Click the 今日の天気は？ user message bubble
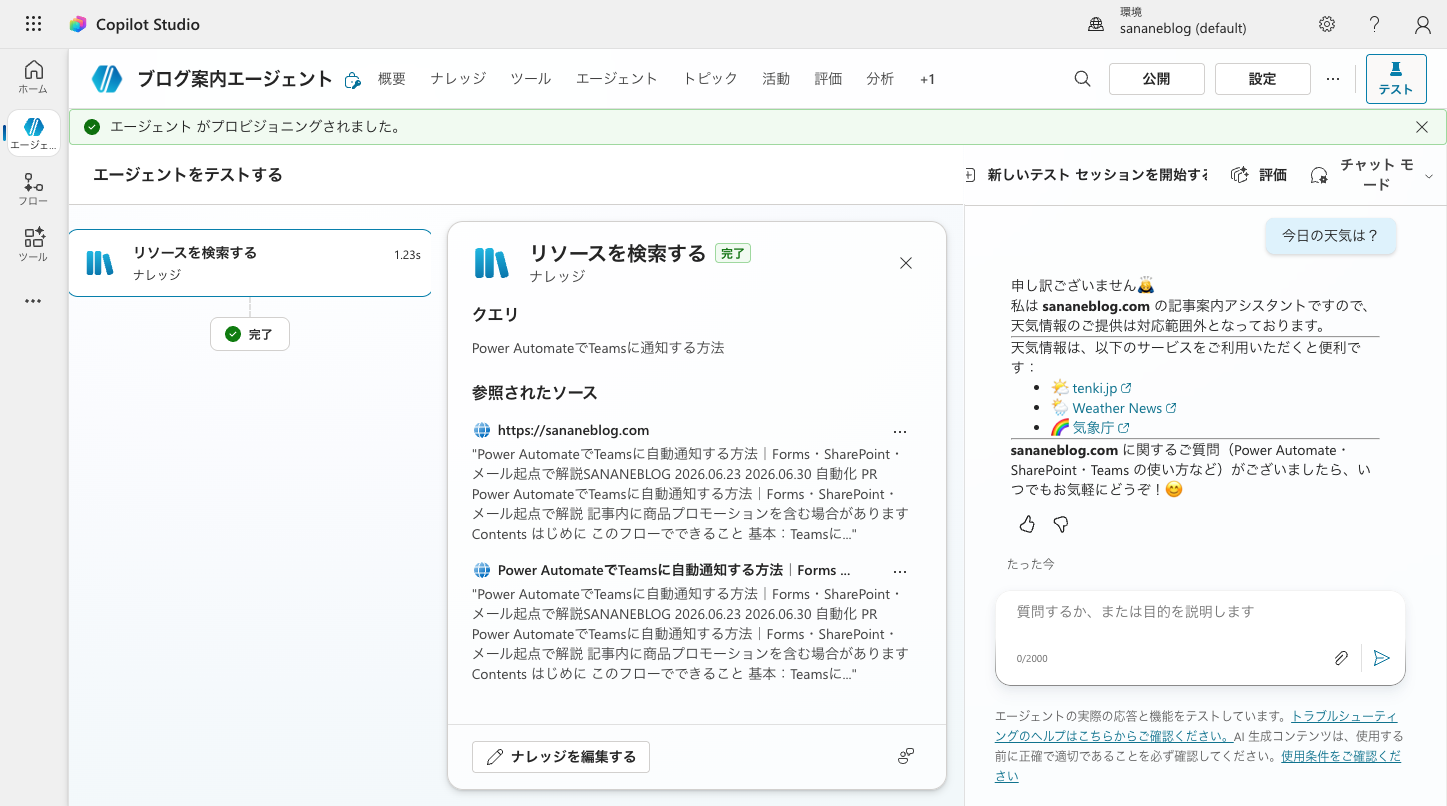 pyautogui.click(x=1330, y=236)
